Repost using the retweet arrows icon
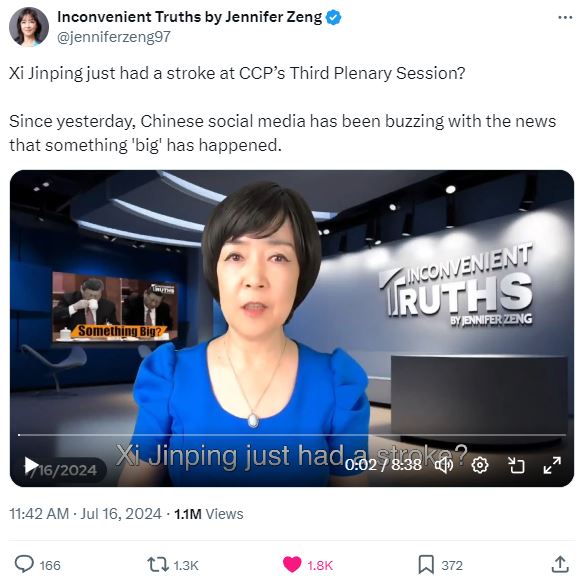Viewport: 588px width, 583px height. (158, 564)
